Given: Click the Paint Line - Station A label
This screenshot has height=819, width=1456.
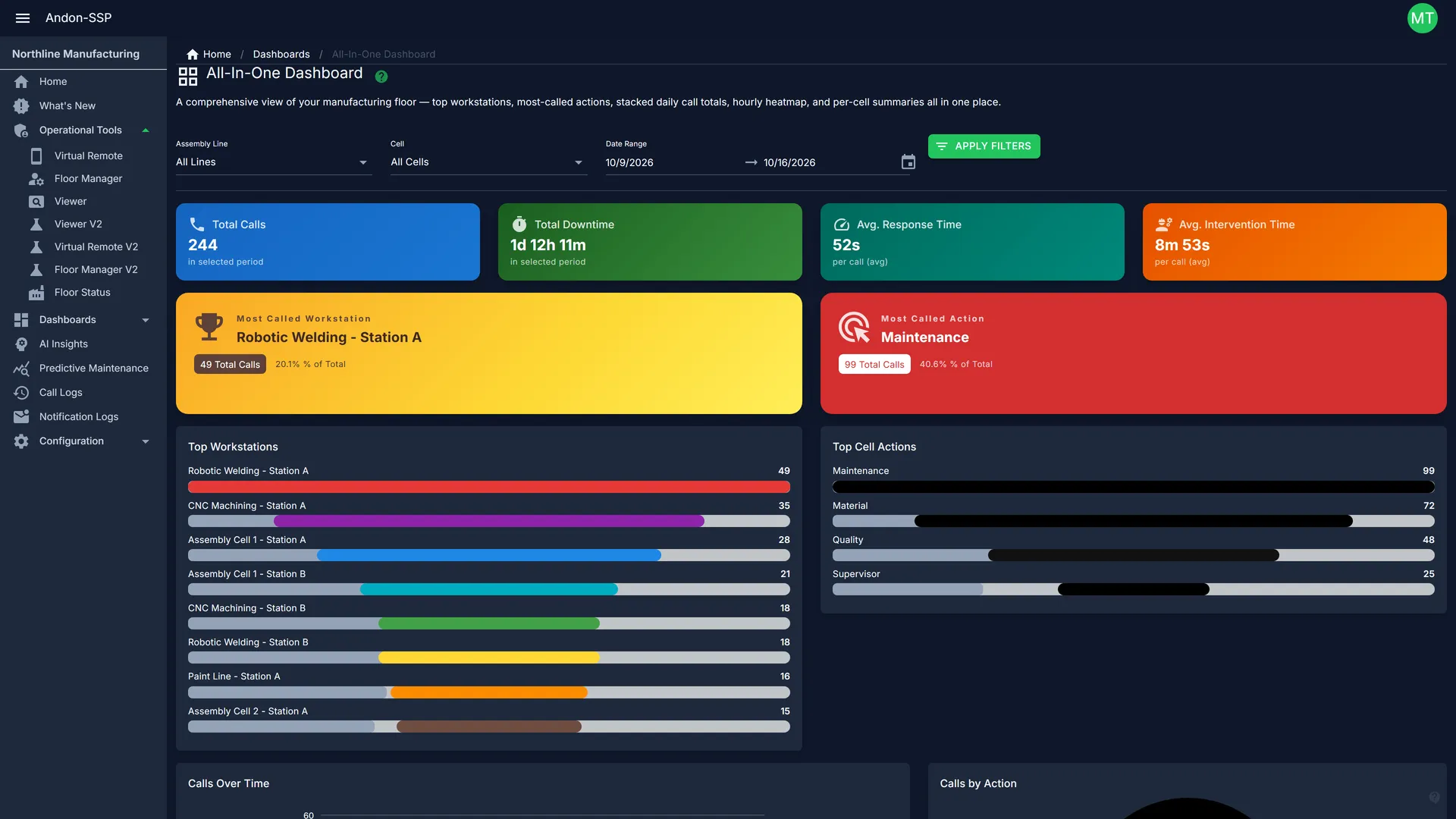Looking at the screenshot, I should click(234, 676).
